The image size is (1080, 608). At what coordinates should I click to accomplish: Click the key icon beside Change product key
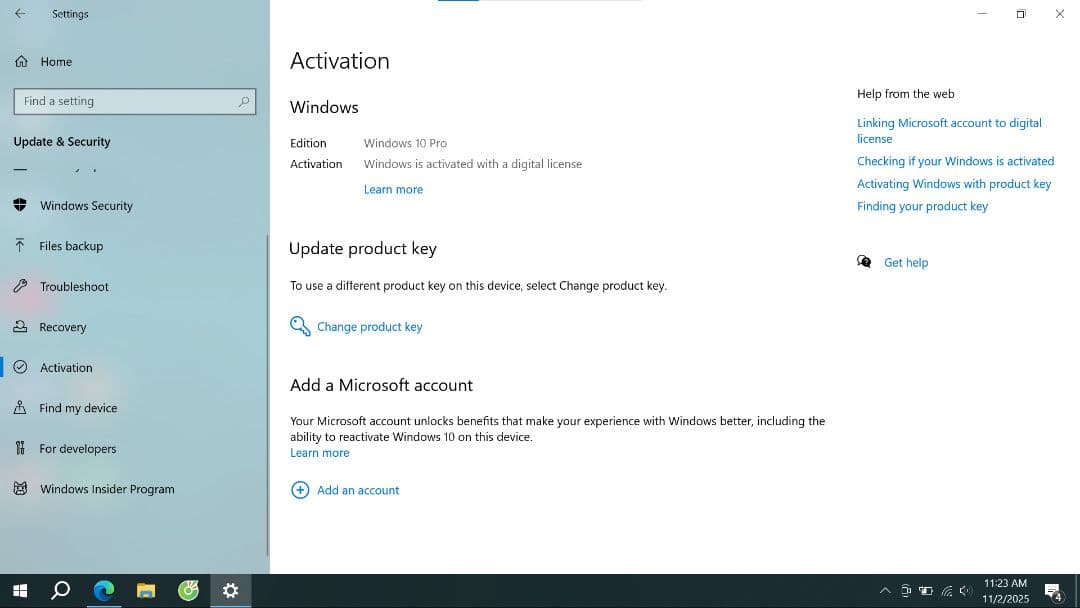[x=299, y=326]
